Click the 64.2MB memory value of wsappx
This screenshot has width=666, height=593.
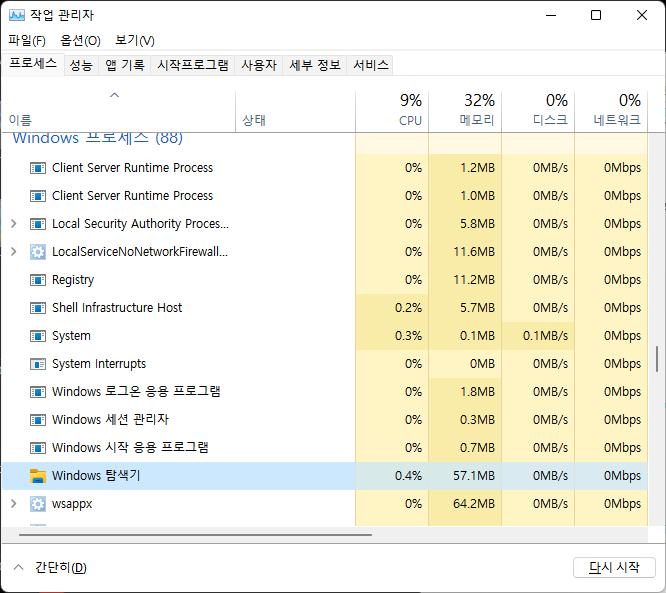(x=474, y=503)
